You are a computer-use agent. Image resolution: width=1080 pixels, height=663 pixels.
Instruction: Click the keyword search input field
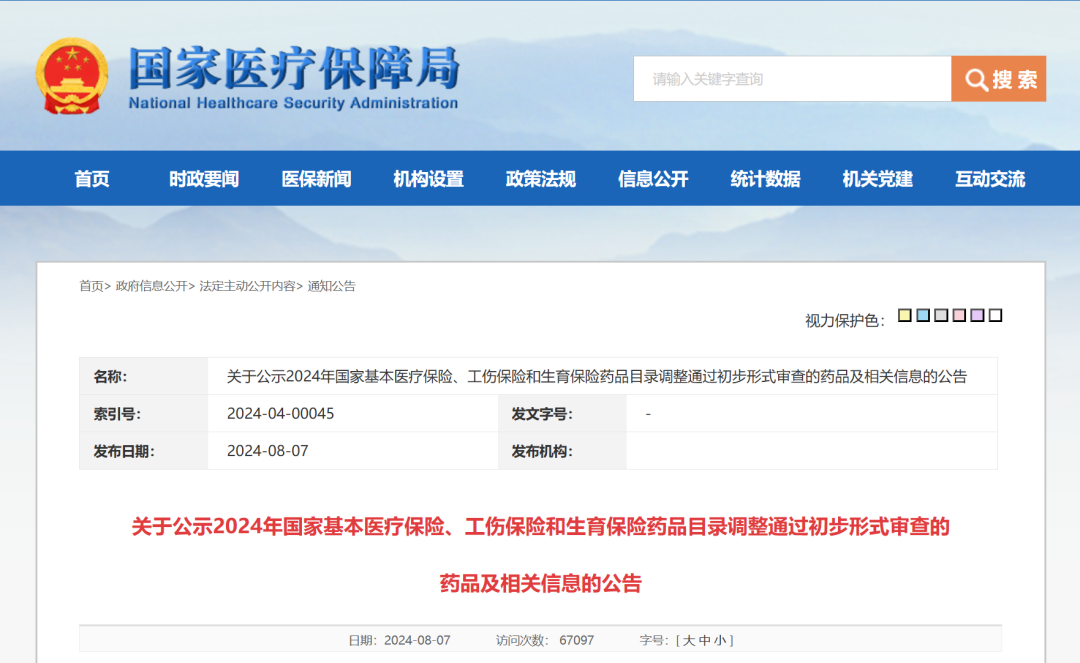pyautogui.click(x=790, y=79)
